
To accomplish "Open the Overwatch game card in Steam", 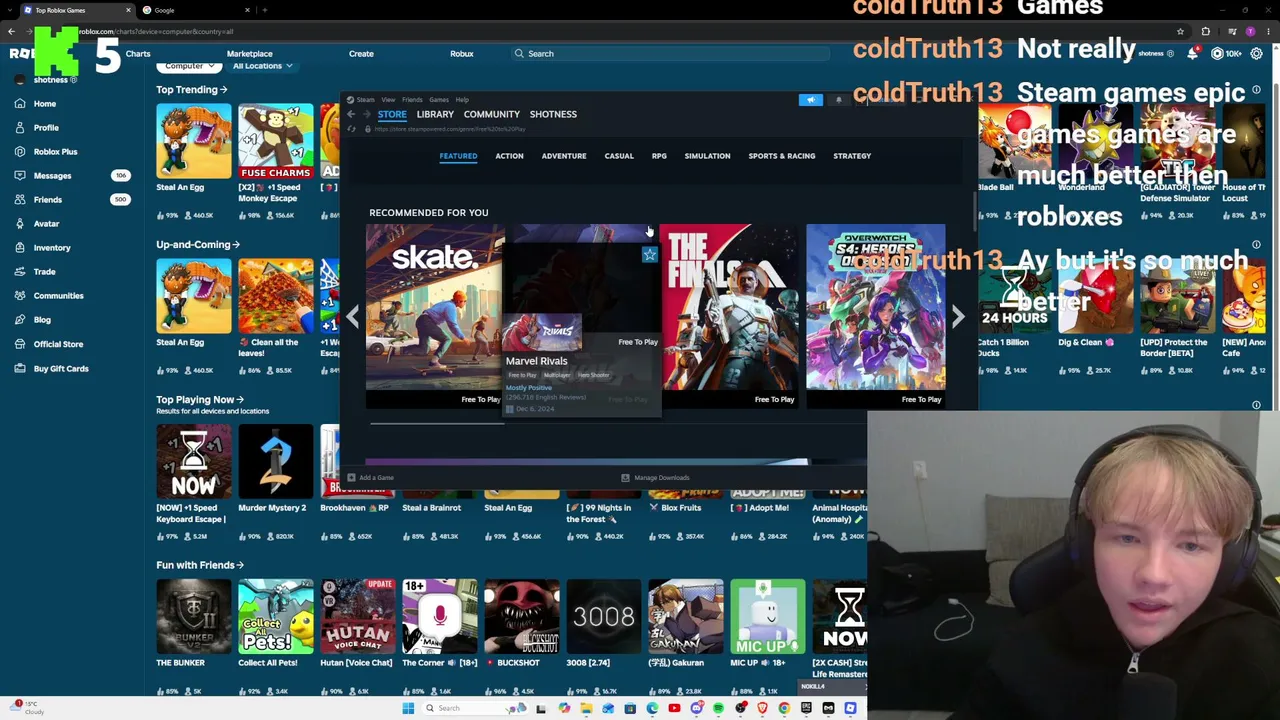I will [876, 316].
